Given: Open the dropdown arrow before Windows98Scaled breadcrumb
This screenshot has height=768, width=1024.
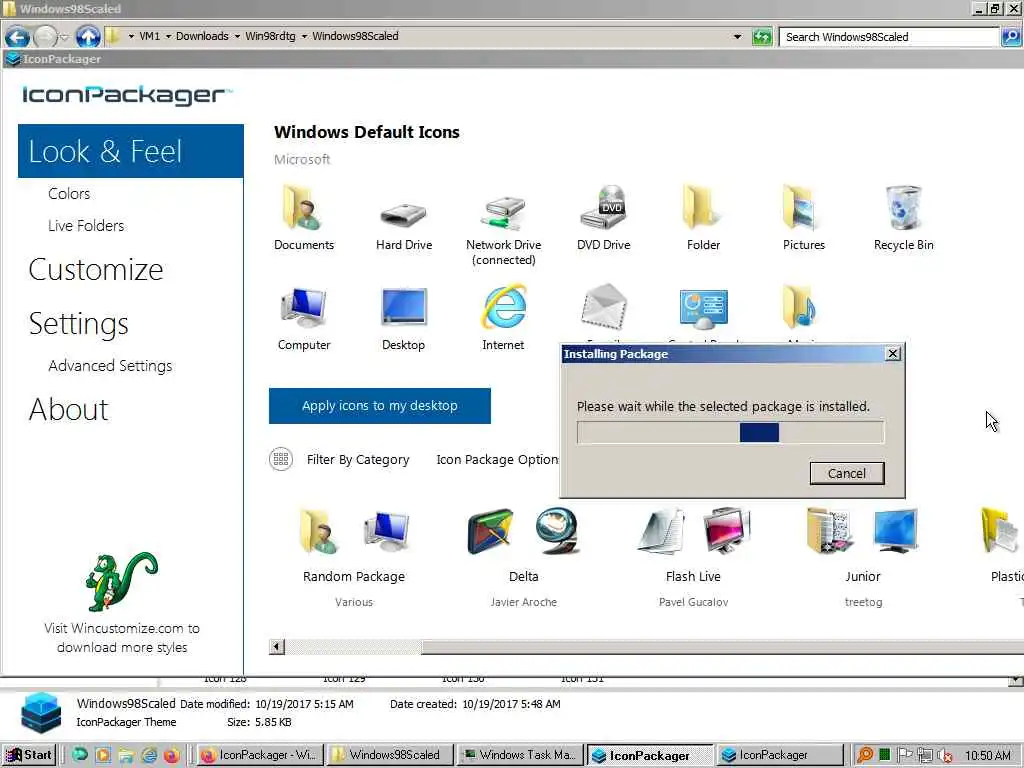Looking at the screenshot, I should [304, 37].
